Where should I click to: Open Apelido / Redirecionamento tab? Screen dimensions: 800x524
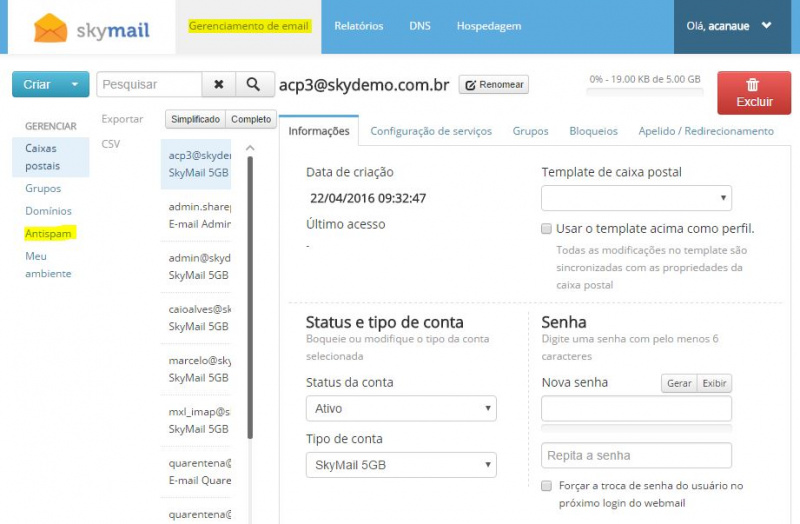pos(706,131)
